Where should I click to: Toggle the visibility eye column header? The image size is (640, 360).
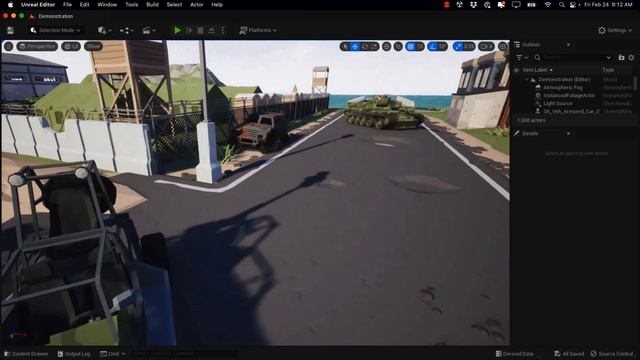pyautogui.click(x=516, y=70)
